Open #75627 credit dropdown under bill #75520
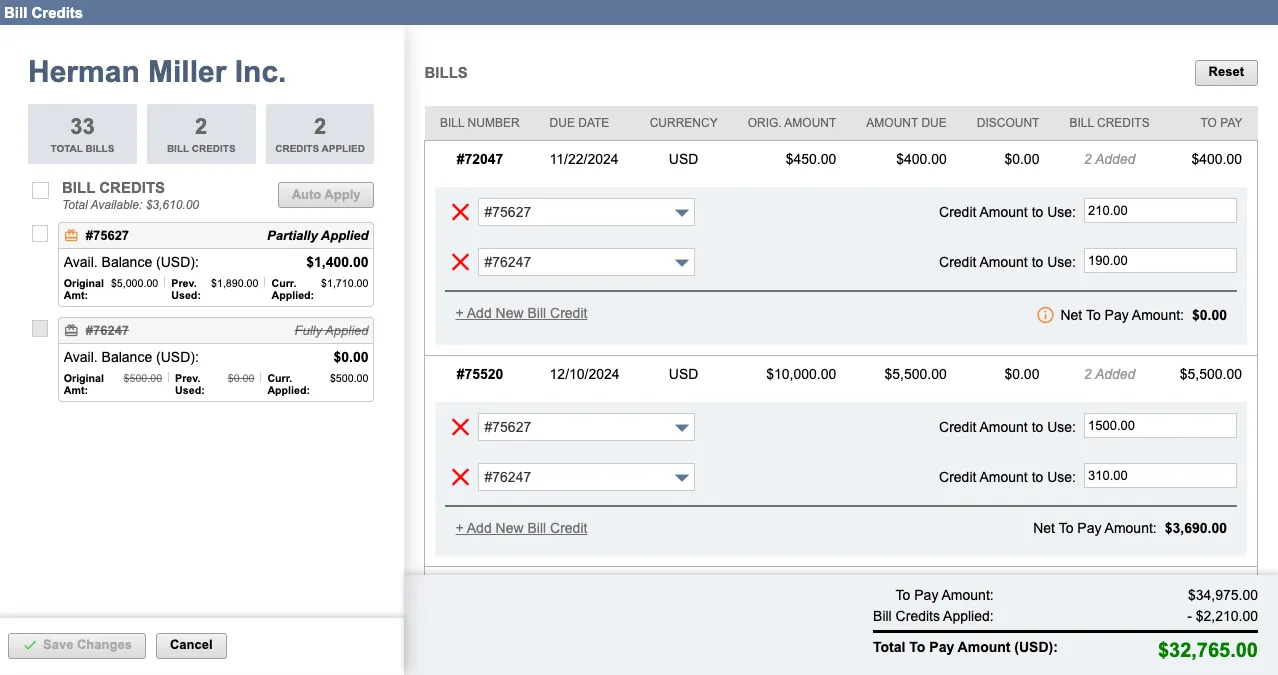This screenshot has width=1278, height=675. click(x=586, y=427)
